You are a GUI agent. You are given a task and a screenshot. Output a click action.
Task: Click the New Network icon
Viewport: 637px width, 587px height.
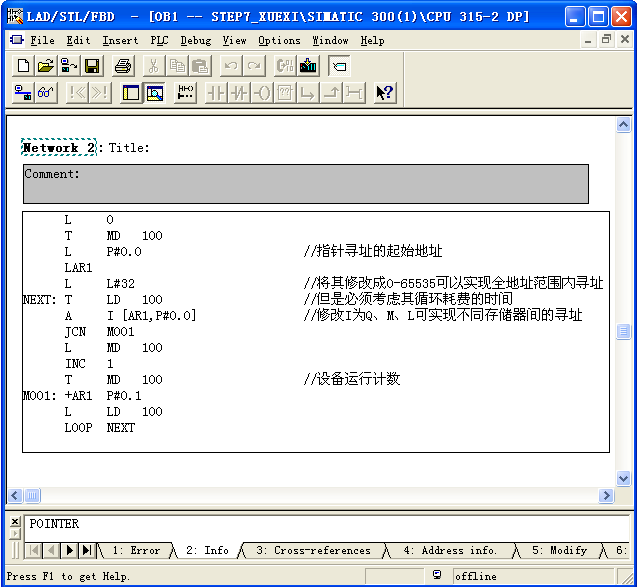pyautogui.click(x=185, y=93)
